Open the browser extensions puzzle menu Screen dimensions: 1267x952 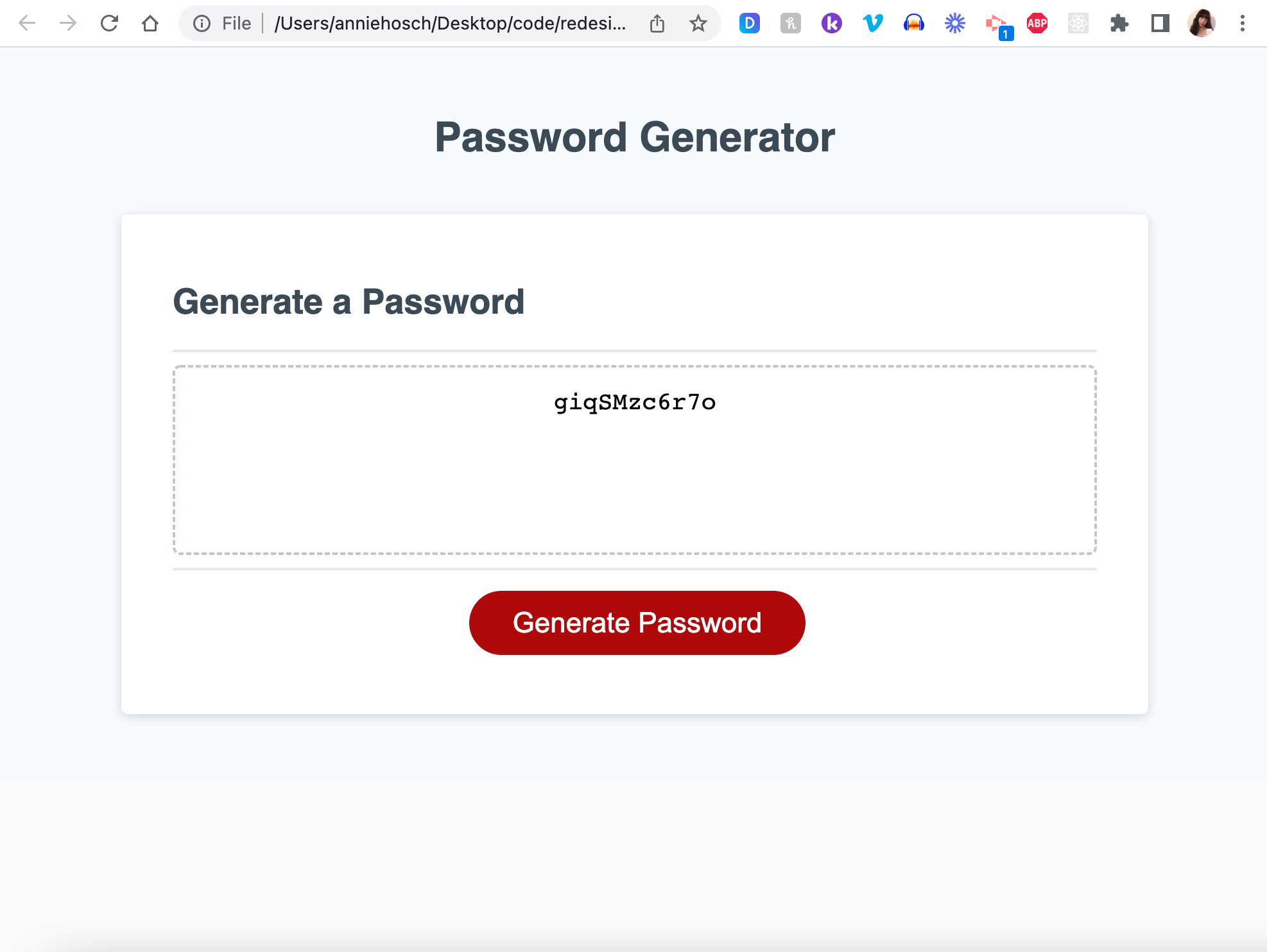tap(1119, 23)
